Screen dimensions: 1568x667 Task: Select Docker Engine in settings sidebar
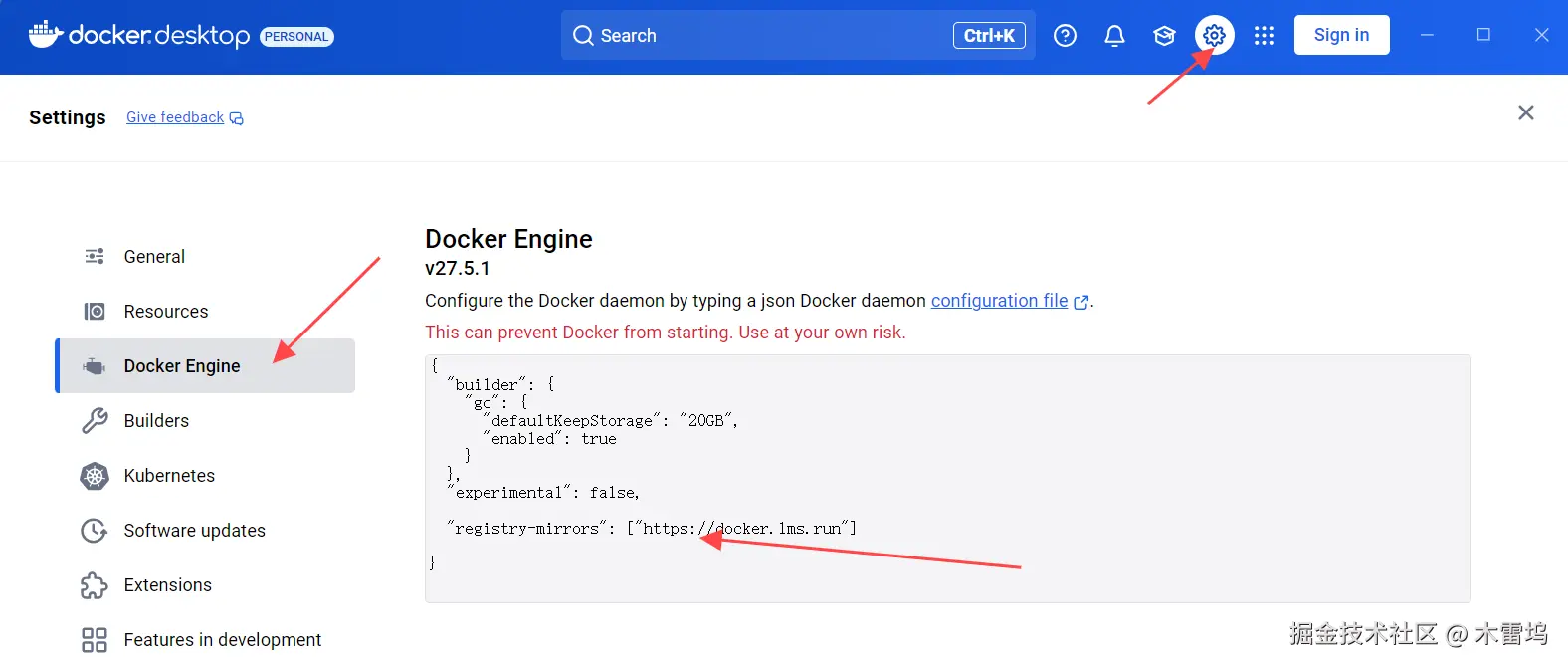point(205,365)
